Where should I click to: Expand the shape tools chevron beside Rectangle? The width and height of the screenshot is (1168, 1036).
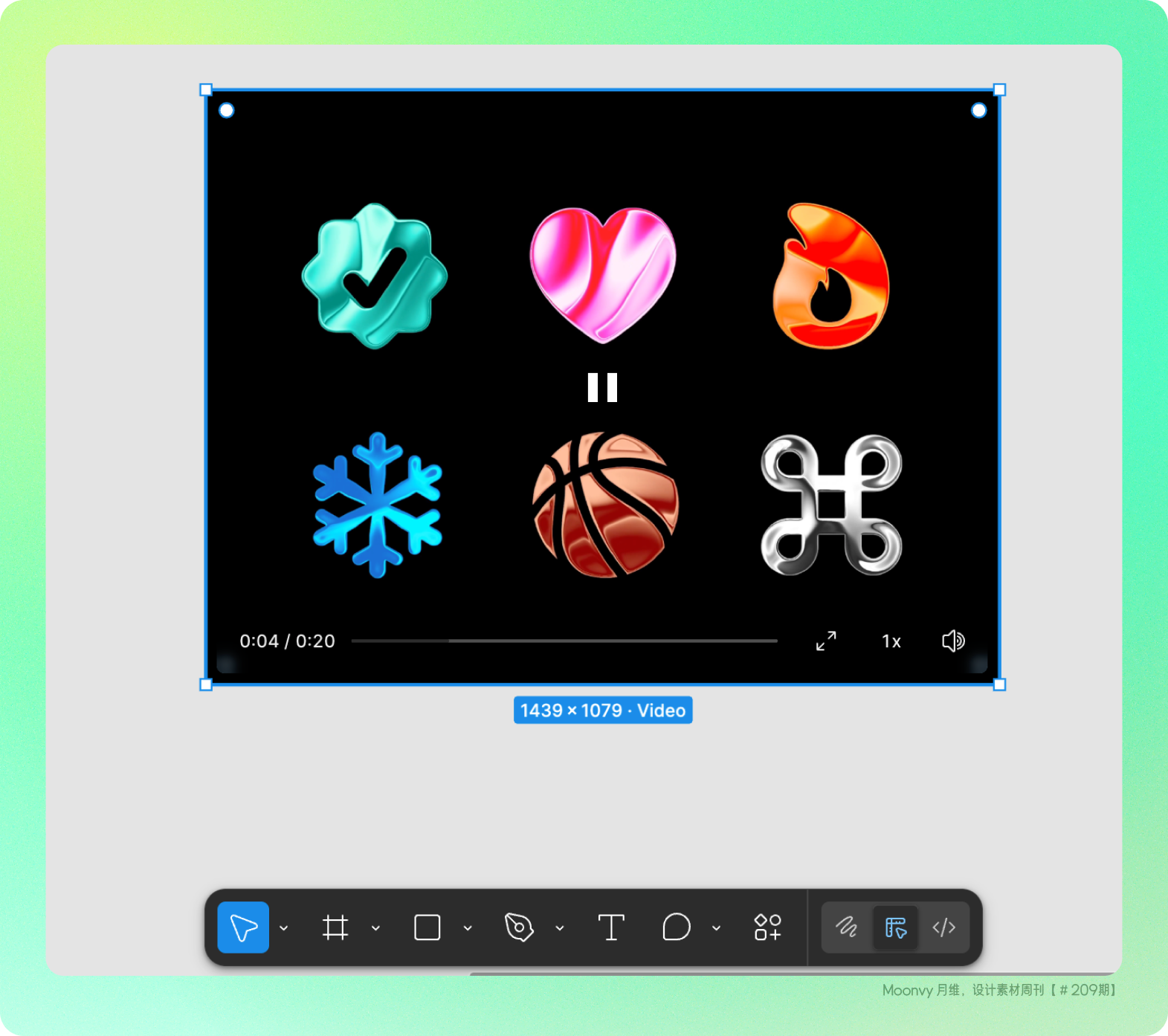point(468,928)
